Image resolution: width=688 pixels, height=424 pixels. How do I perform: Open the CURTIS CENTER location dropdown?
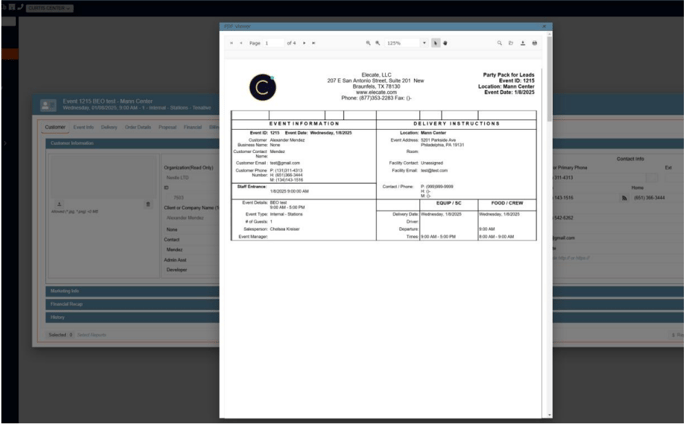[50, 8]
